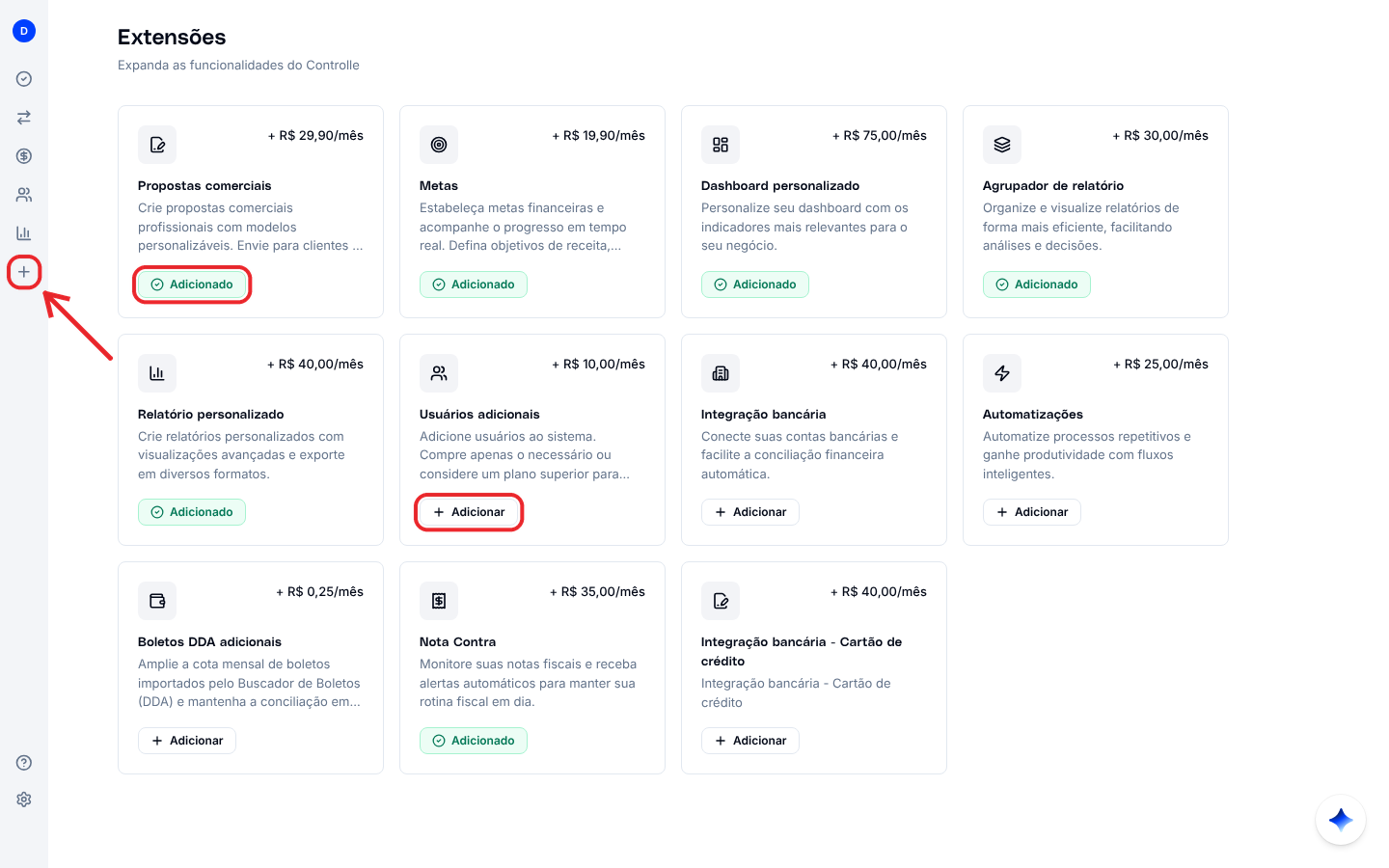Click the Relatório personalizado chart icon
Viewport: 1389px width, 868px height.
(157, 373)
